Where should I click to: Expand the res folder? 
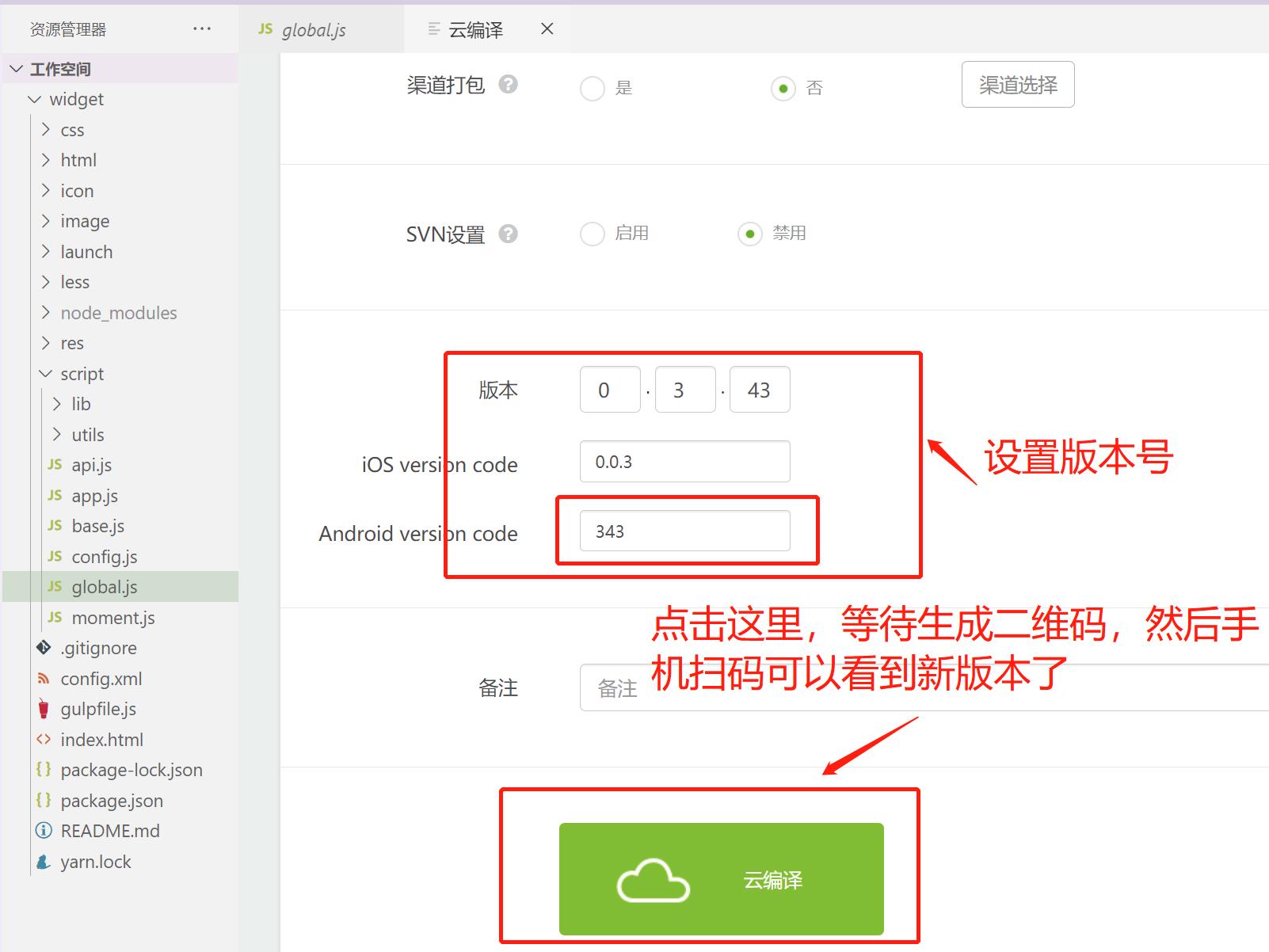46,343
